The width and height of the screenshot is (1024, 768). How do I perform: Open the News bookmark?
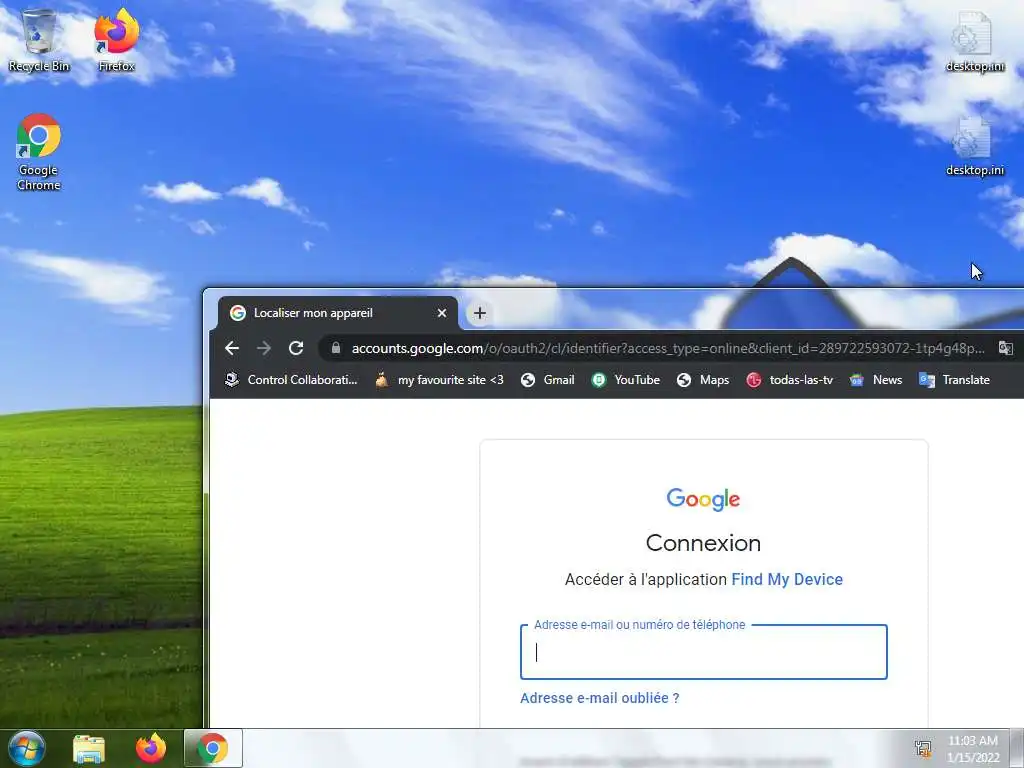tap(876, 380)
